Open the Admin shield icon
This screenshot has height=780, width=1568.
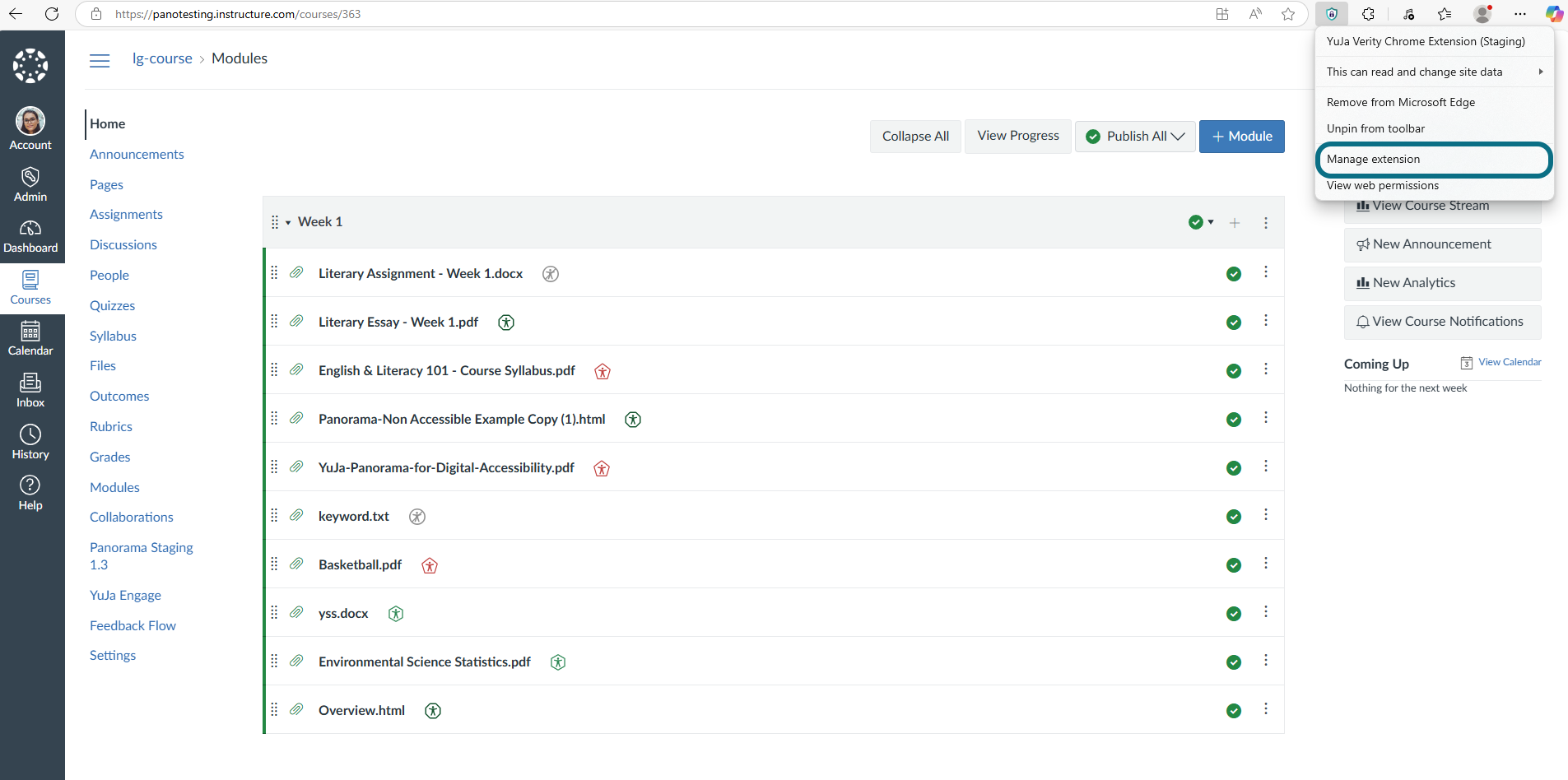coord(30,177)
